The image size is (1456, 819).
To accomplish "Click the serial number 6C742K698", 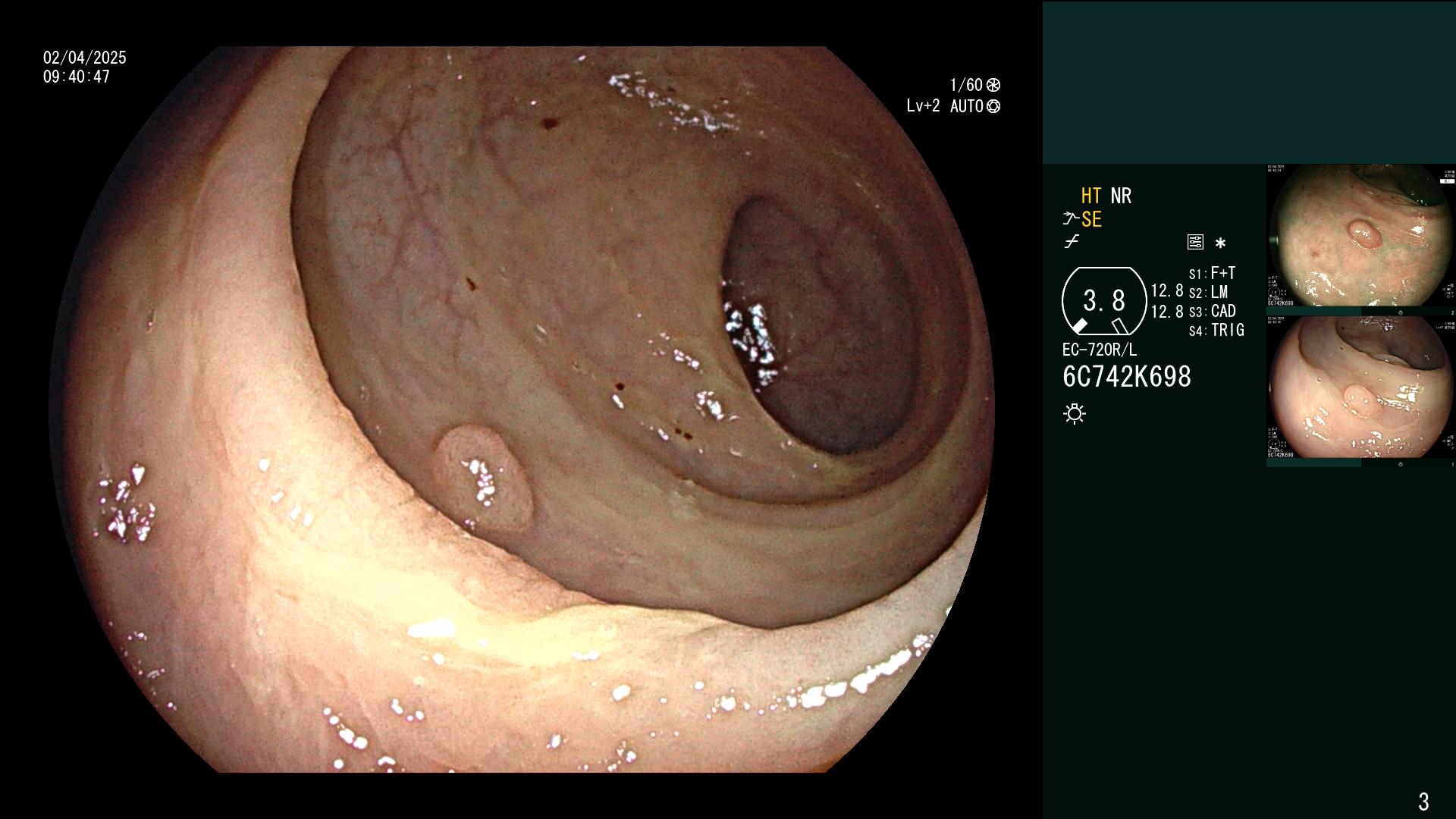I will pyautogui.click(x=1127, y=376).
